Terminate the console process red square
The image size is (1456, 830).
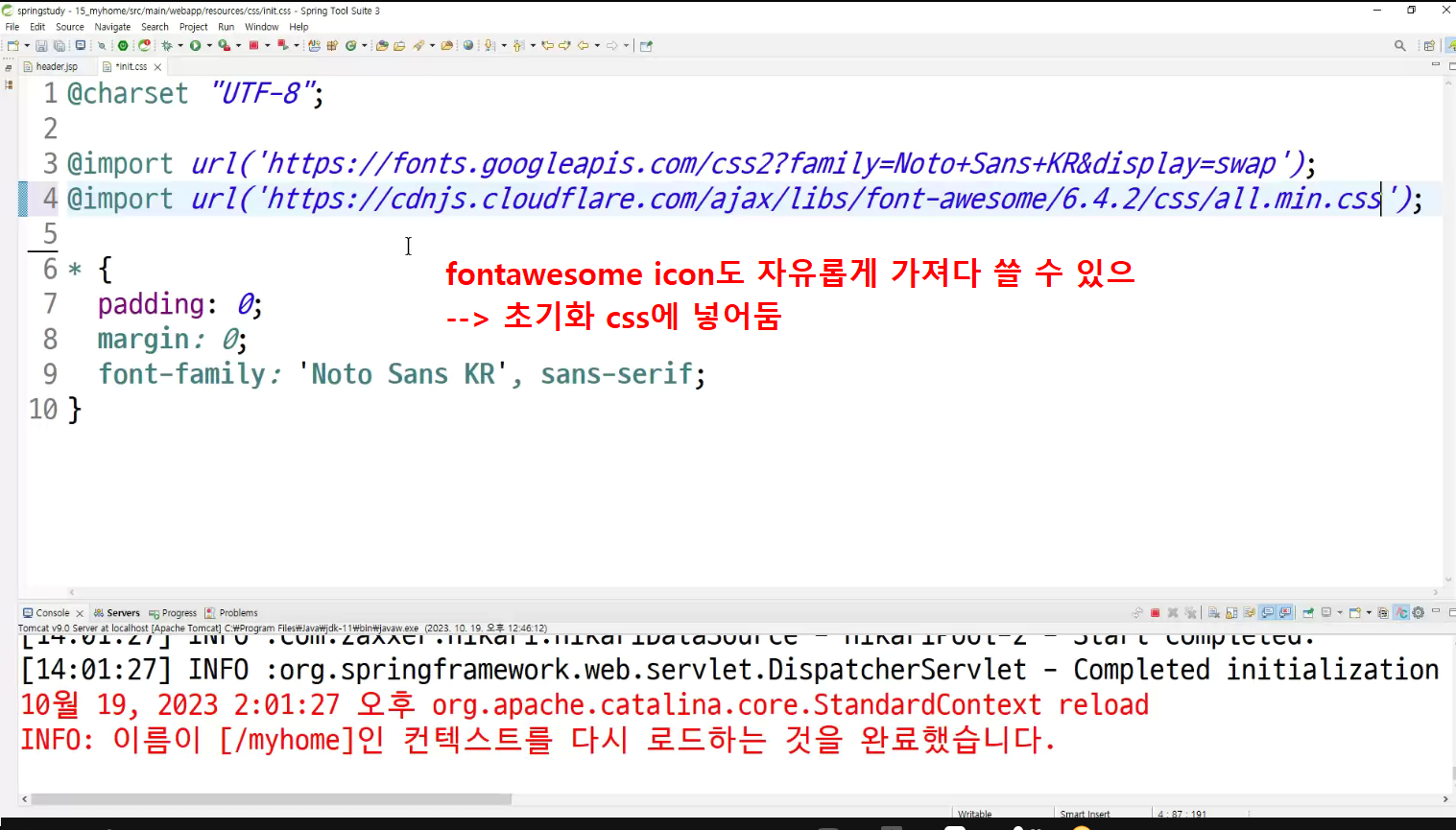1155,612
